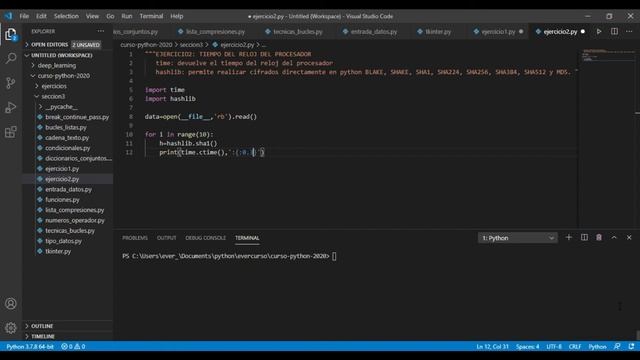Open terminal selector 1: Python dropdown

tap(518, 238)
